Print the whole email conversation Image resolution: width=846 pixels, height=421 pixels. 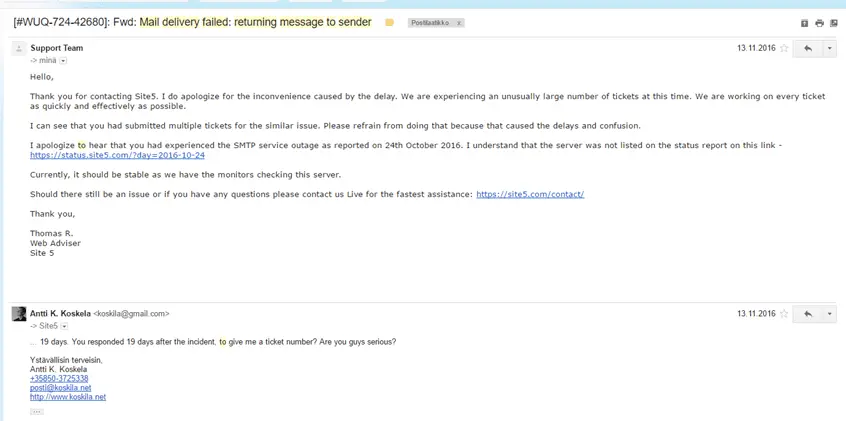click(819, 22)
